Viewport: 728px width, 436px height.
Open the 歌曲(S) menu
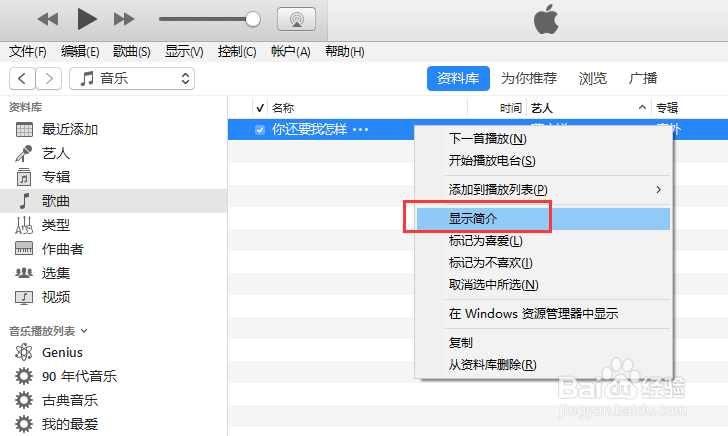click(131, 52)
